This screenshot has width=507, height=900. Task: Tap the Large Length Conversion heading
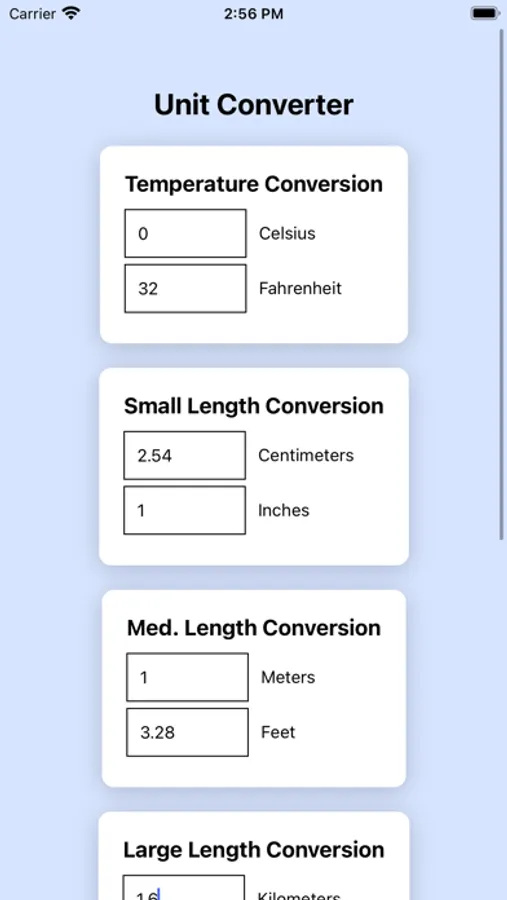(254, 849)
